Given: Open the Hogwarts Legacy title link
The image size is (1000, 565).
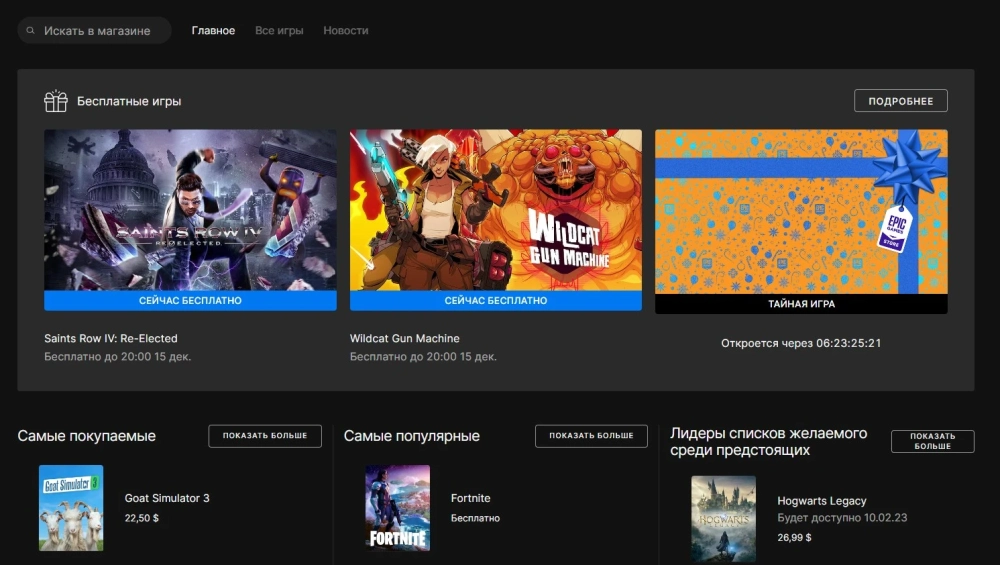Looking at the screenshot, I should pos(821,501).
